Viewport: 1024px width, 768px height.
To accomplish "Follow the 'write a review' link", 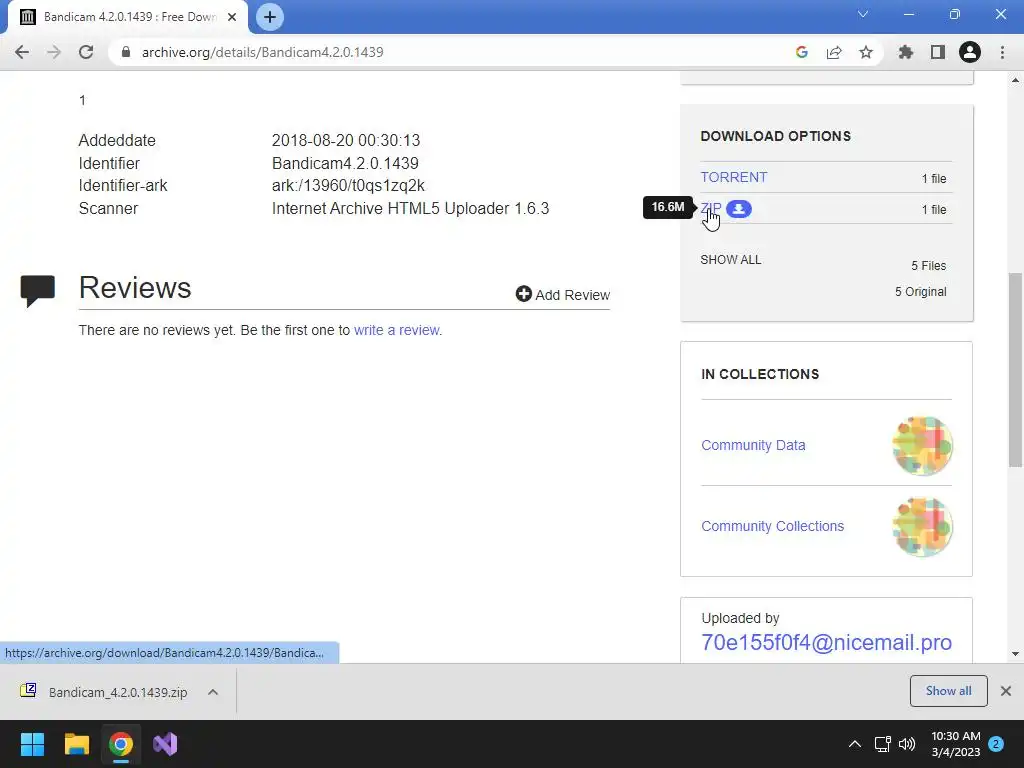I will [x=396, y=330].
